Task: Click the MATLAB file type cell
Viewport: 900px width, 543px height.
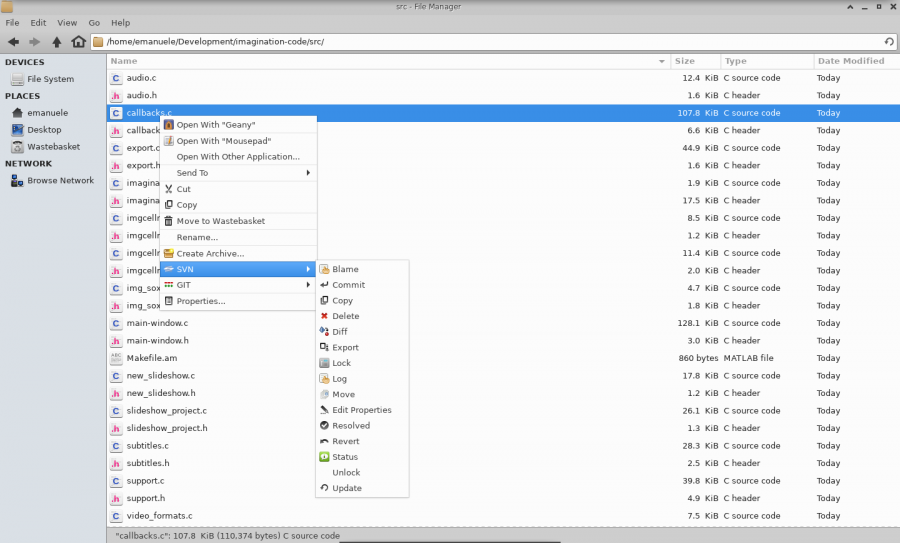Action: 748,358
